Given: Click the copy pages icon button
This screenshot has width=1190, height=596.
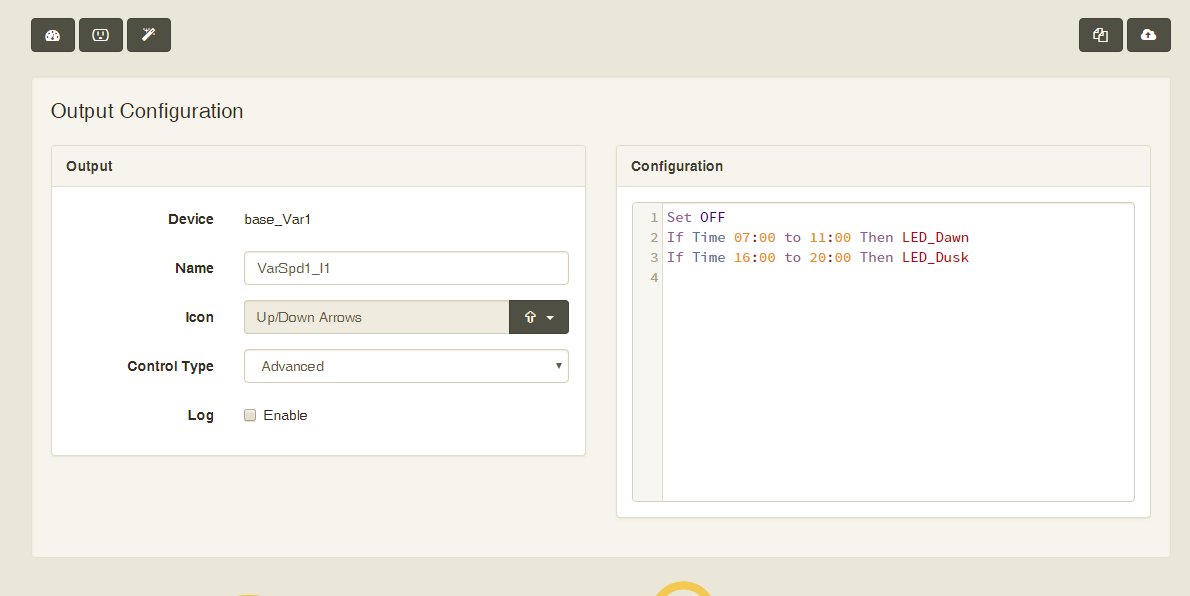Looking at the screenshot, I should click(x=1100, y=35).
